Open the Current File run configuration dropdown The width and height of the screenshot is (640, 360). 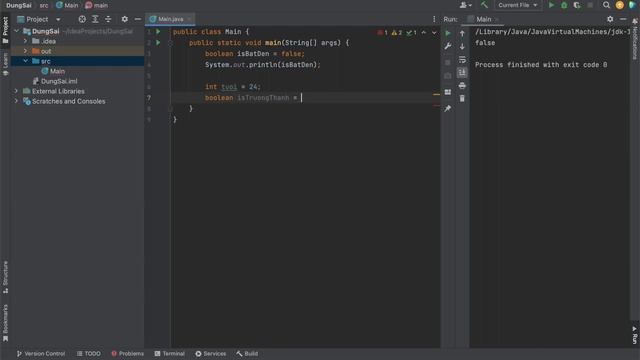[517, 5]
